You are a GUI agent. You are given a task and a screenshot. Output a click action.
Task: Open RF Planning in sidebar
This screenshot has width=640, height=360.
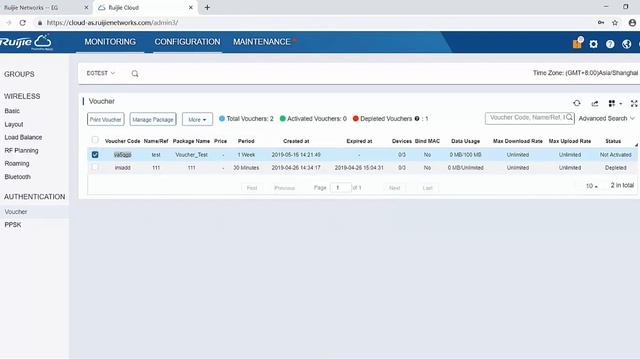21,150
